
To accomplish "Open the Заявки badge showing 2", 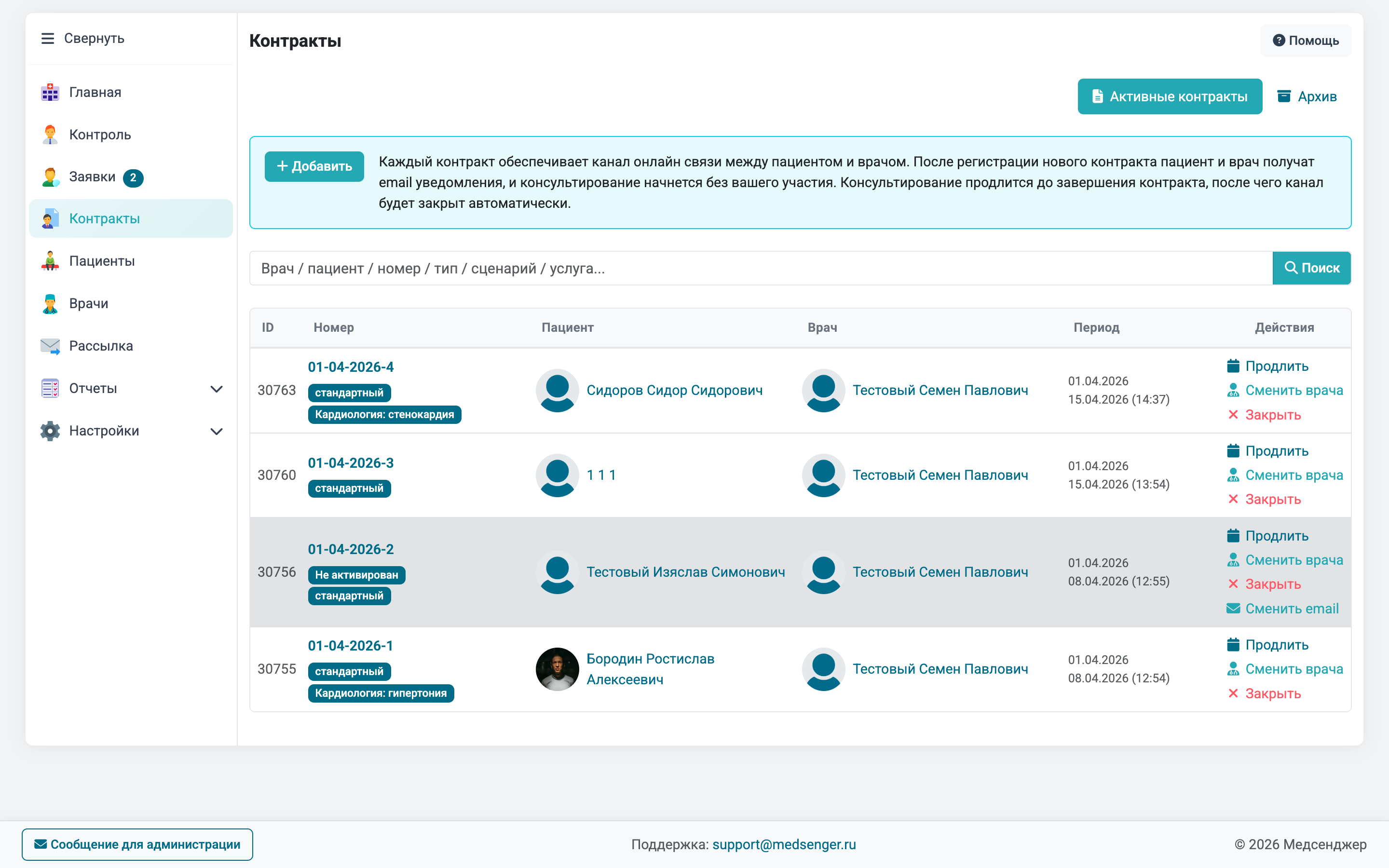I will click(x=133, y=177).
